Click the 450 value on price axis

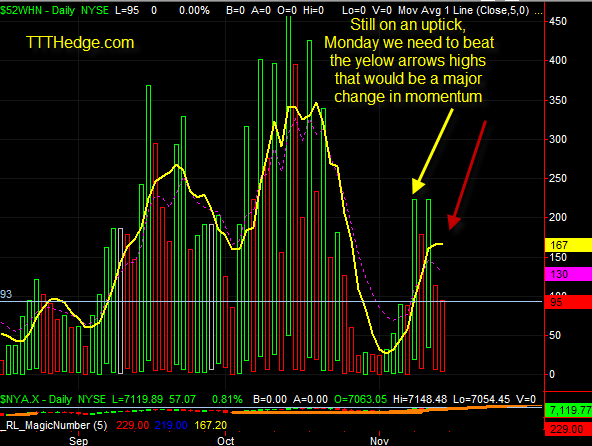click(558, 21)
